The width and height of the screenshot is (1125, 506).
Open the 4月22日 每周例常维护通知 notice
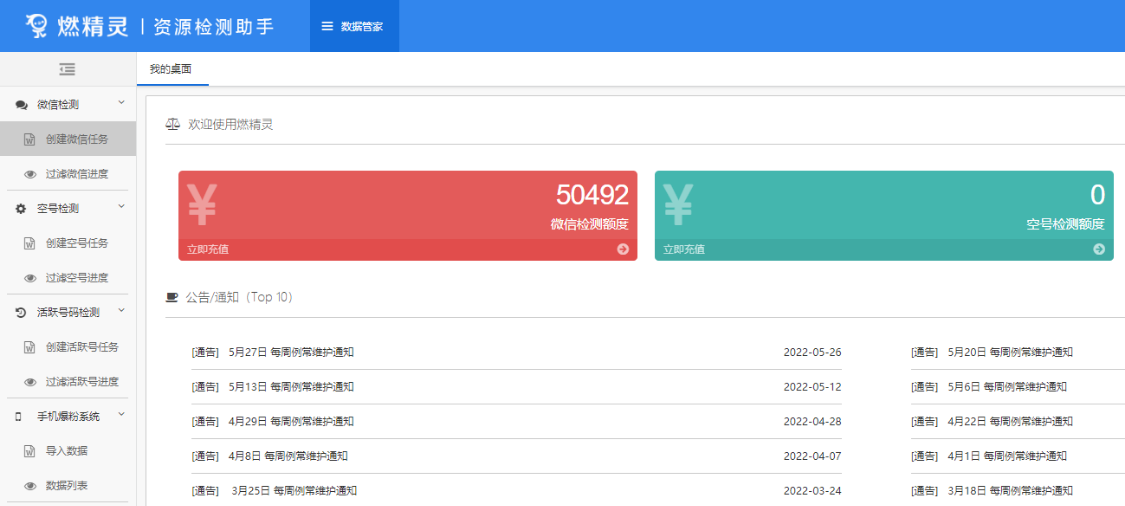[x=1010, y=421]
